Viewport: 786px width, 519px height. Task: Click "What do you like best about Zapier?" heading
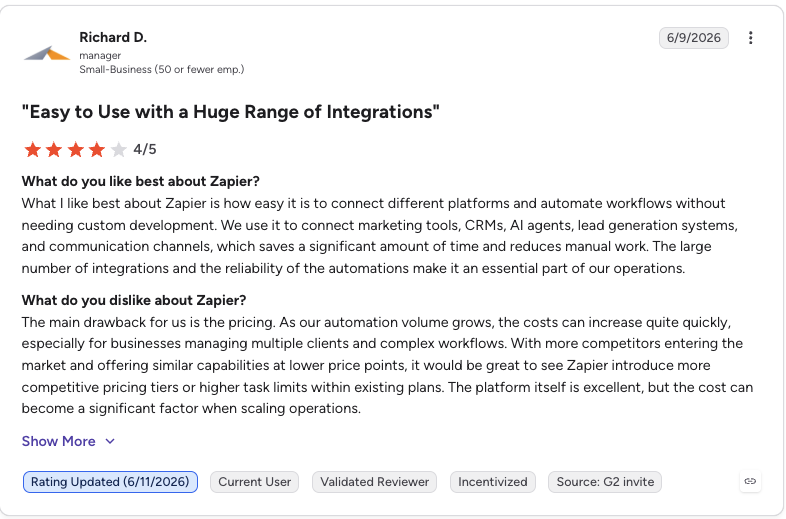pos(140,181)
